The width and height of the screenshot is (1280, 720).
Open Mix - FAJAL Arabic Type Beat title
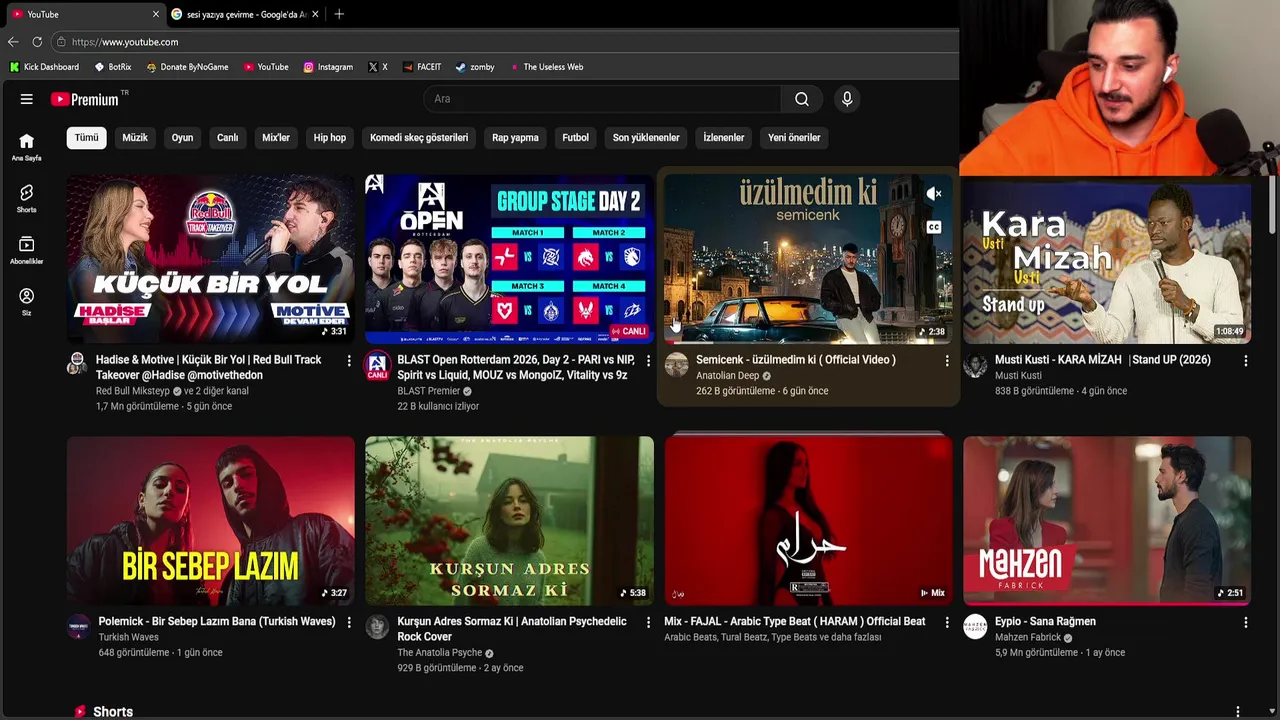(795, 622)
